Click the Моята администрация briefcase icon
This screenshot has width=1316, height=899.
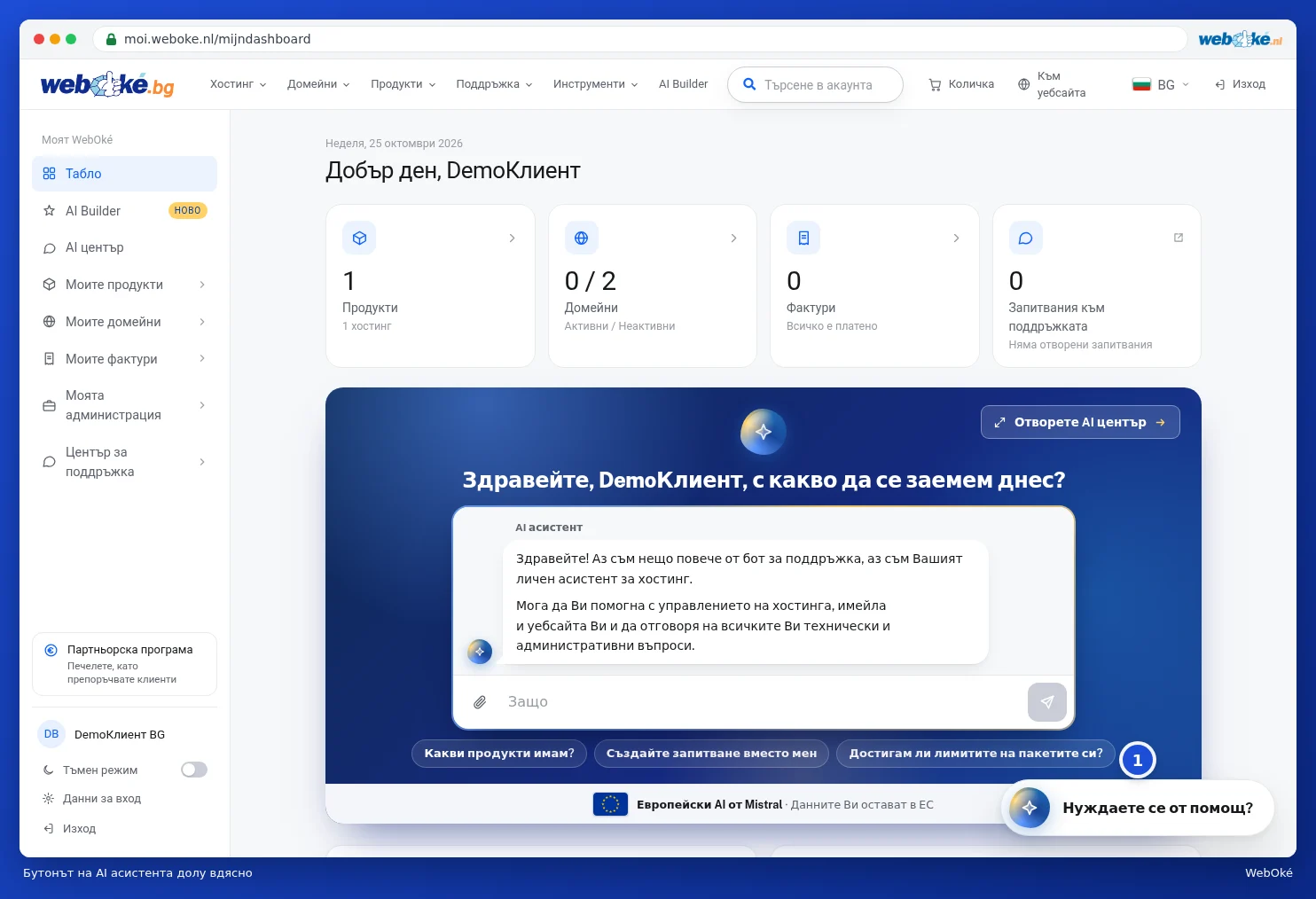[x=50, y=406]
